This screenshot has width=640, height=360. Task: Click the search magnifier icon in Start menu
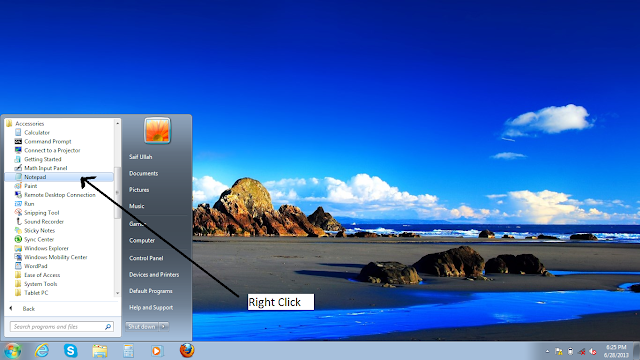coord(108,327)
